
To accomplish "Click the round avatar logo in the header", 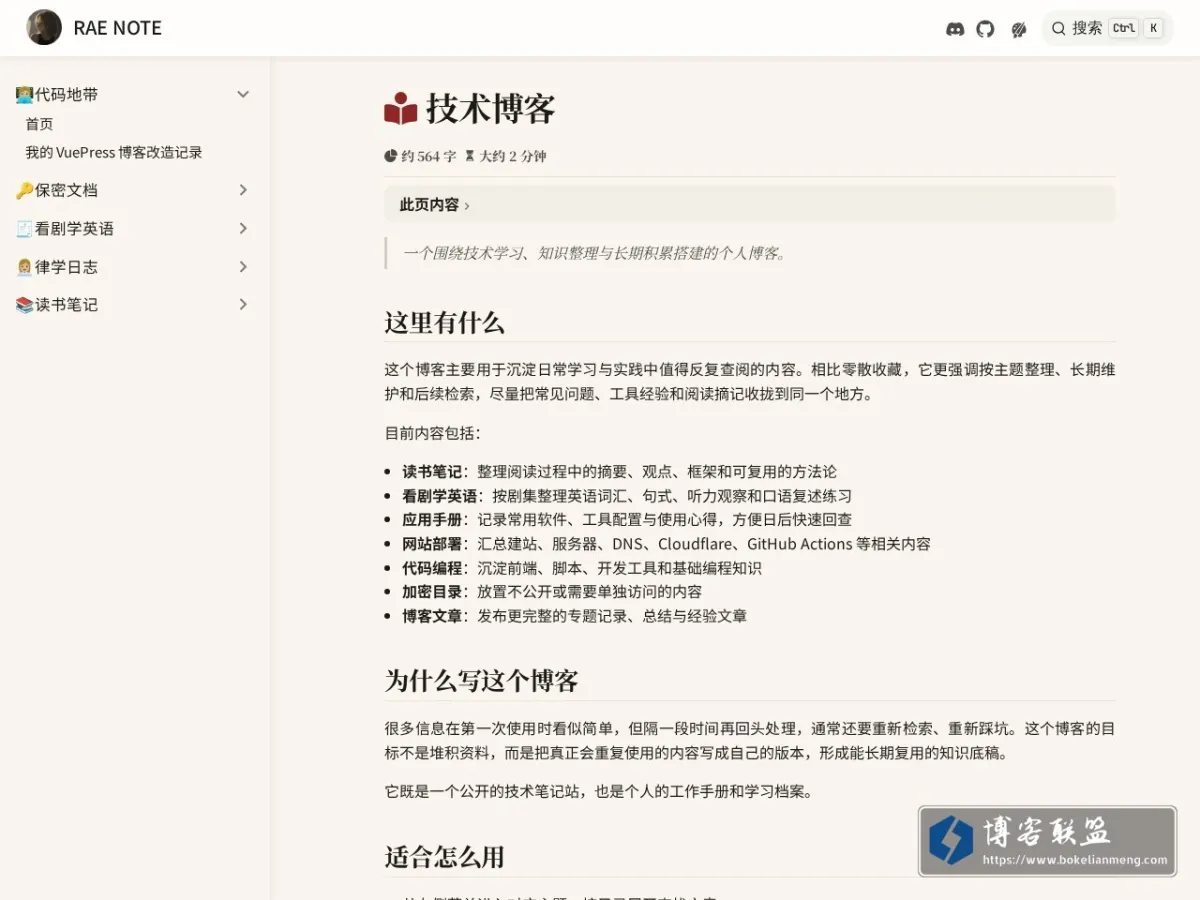I will click(44, 28).
